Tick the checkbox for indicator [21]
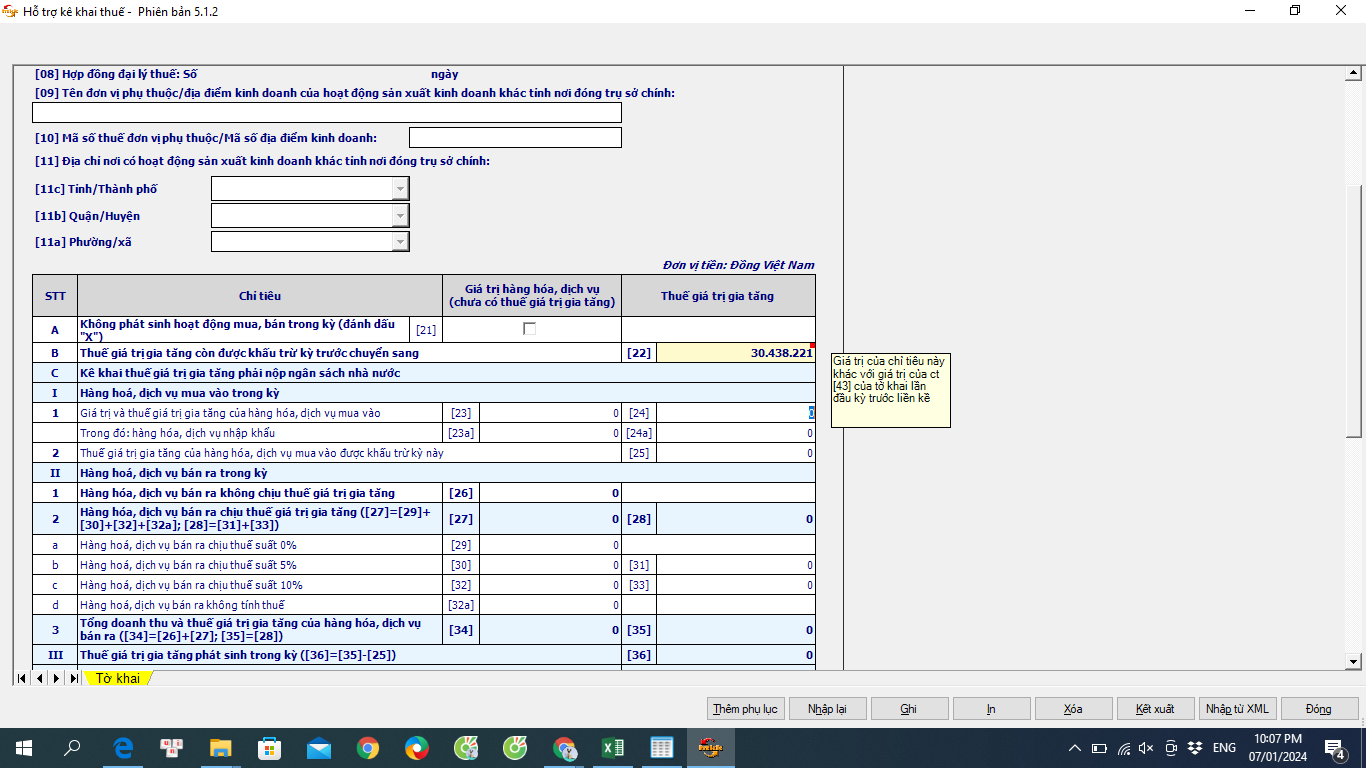This screenshot has height=768, width=1366. [530, 329]
